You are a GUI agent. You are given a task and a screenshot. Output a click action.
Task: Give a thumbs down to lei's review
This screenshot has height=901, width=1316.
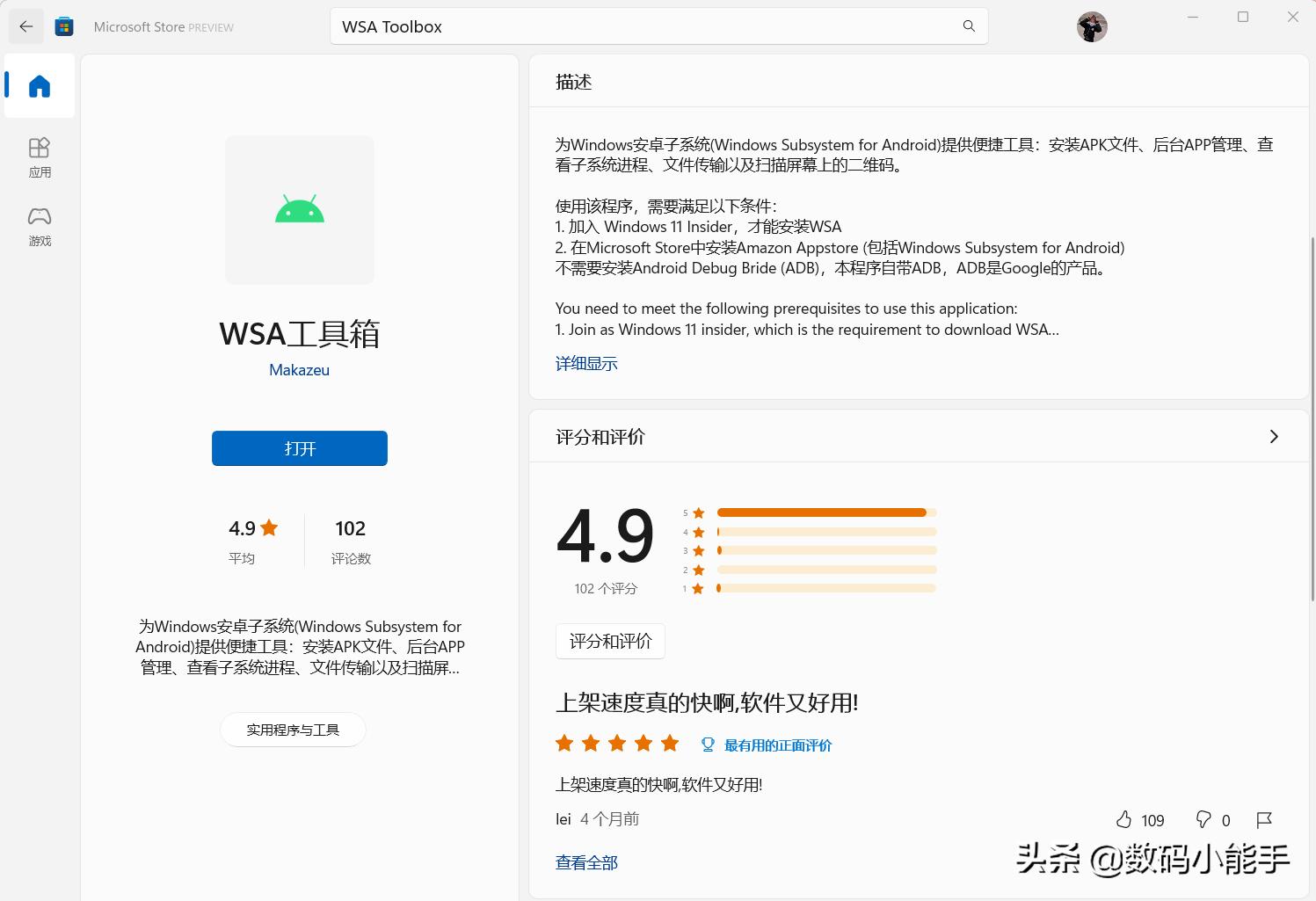(x=1202, y=819)
